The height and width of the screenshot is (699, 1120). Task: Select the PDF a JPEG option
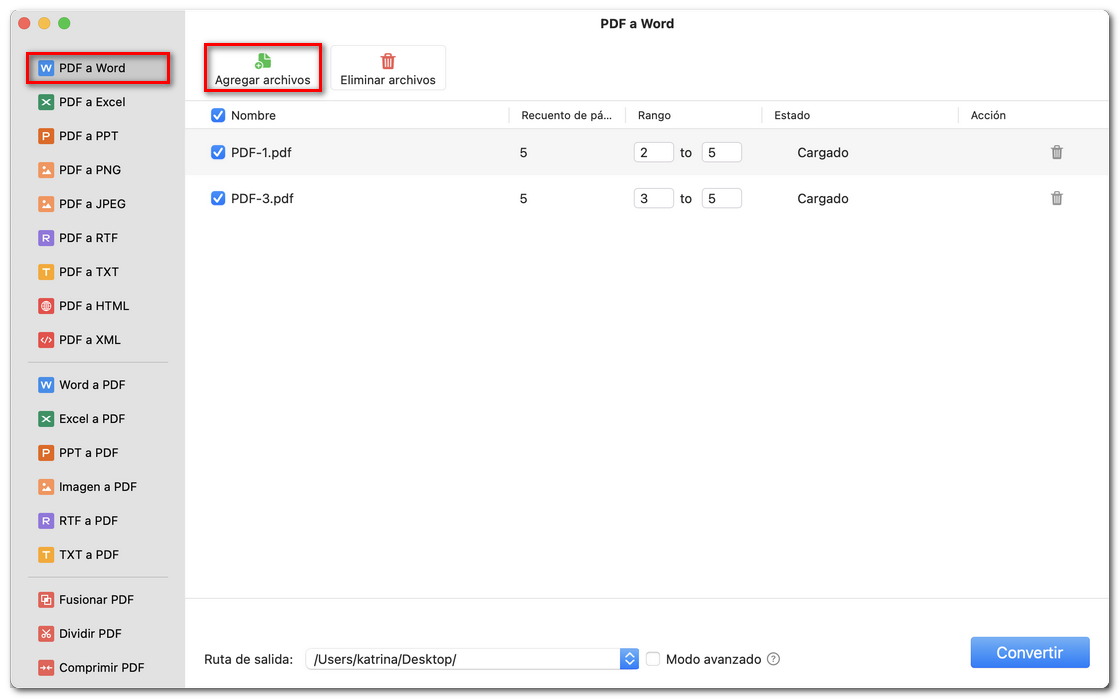(x=46, y=203)
